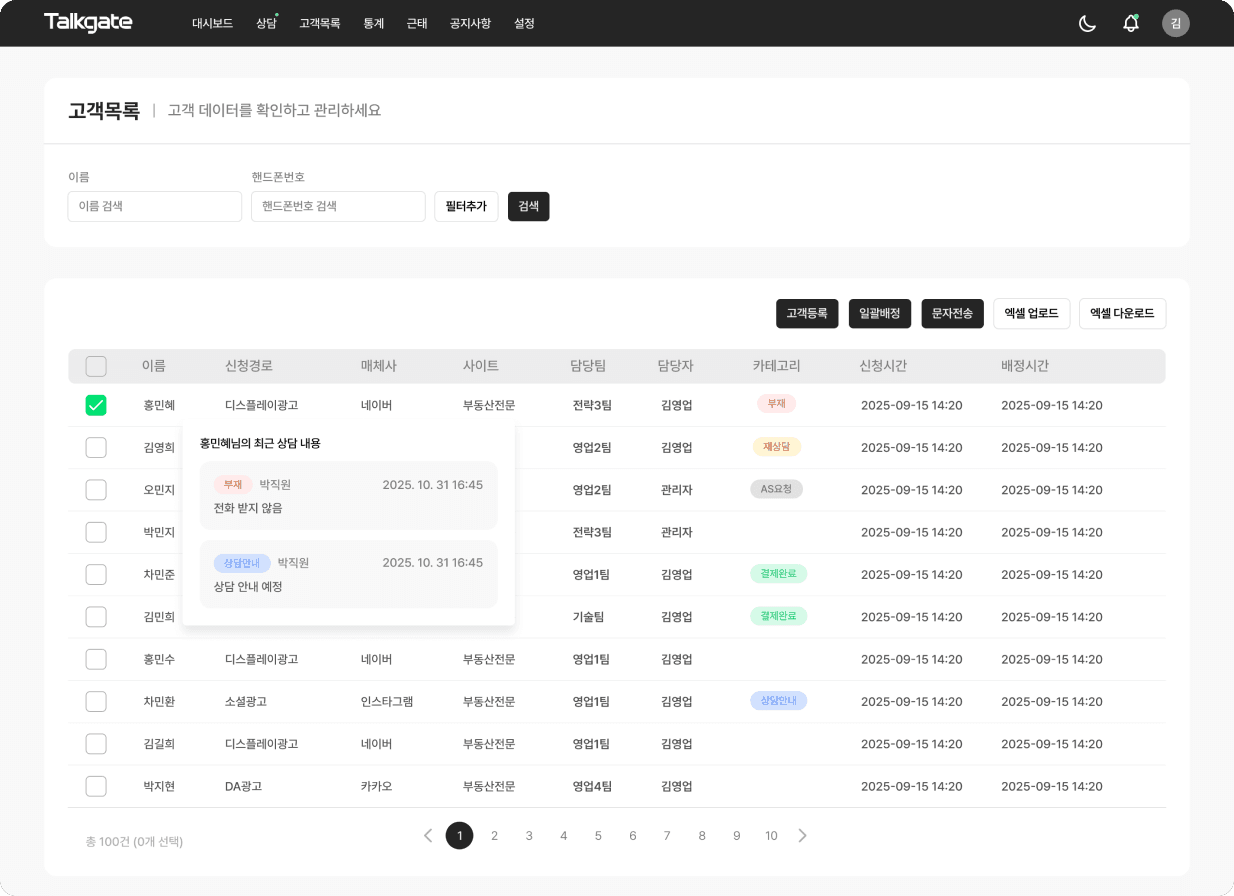Check the 홍민수 row checkbox

coord(96,659)
